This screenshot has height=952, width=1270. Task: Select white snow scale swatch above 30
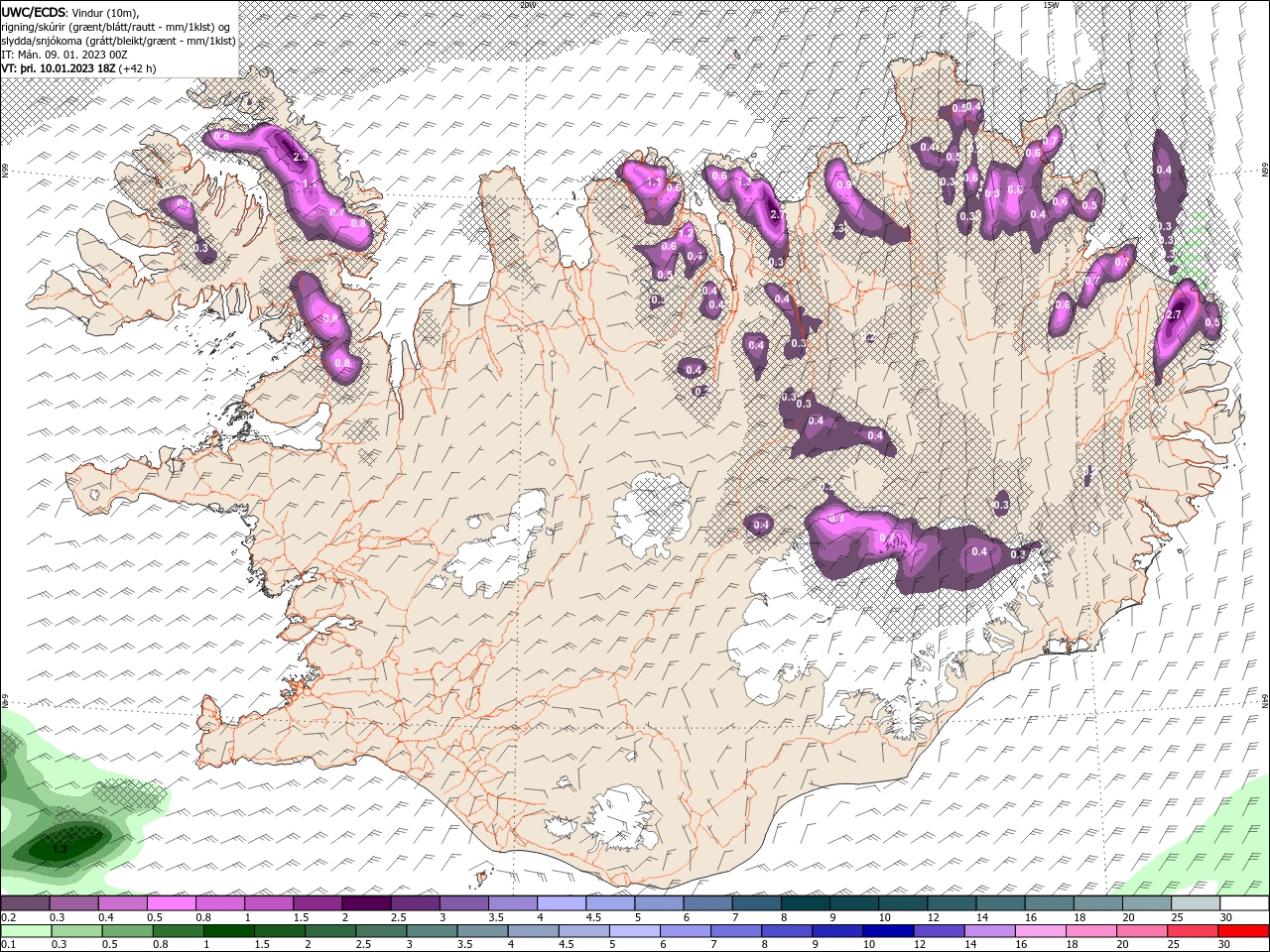tap(1244, 903)
